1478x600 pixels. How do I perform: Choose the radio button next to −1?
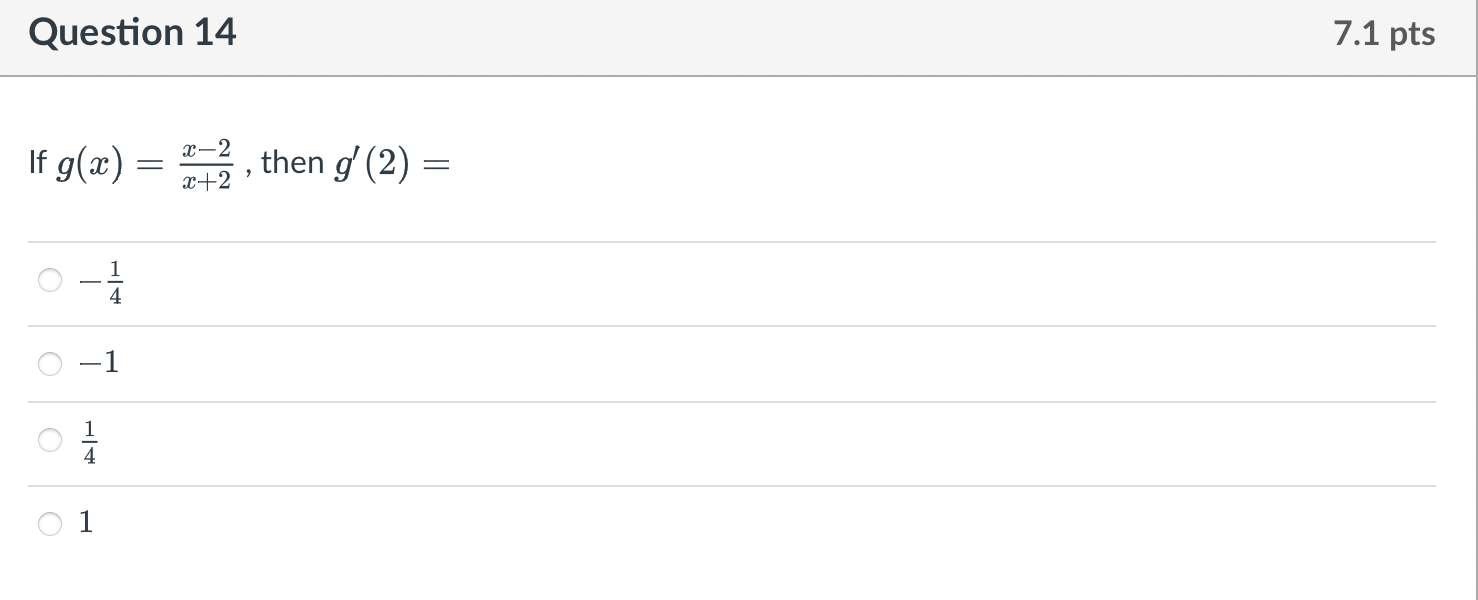click(50, 364)
